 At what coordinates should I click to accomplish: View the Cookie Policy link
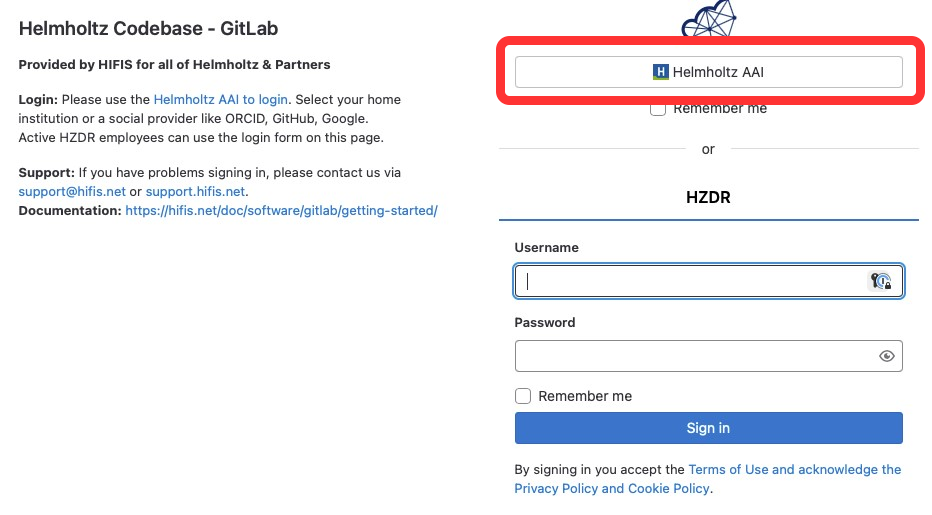point(669,488)
